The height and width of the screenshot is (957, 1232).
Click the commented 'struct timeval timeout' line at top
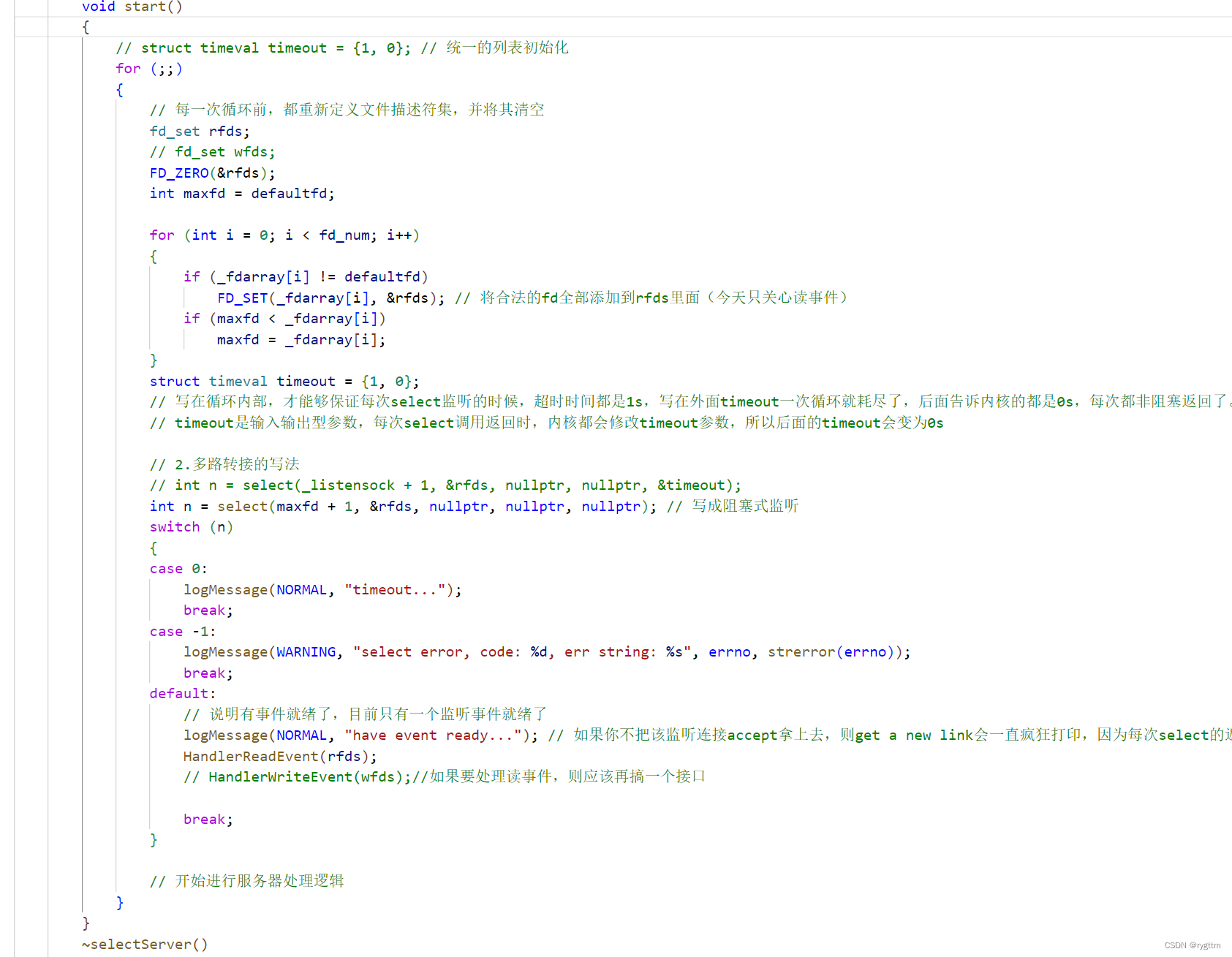pyautogui.click(x=342, y=48)
